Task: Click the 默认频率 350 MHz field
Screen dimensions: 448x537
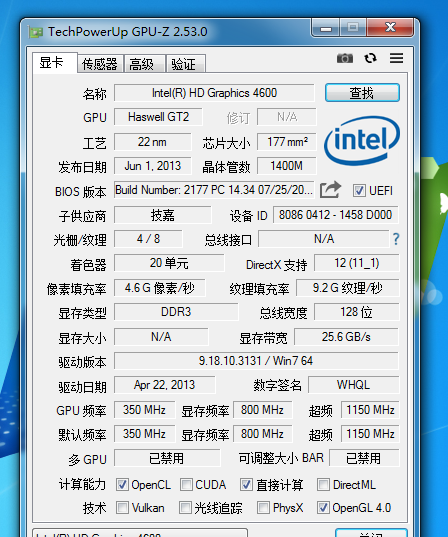Action: (x=145, y=434)
